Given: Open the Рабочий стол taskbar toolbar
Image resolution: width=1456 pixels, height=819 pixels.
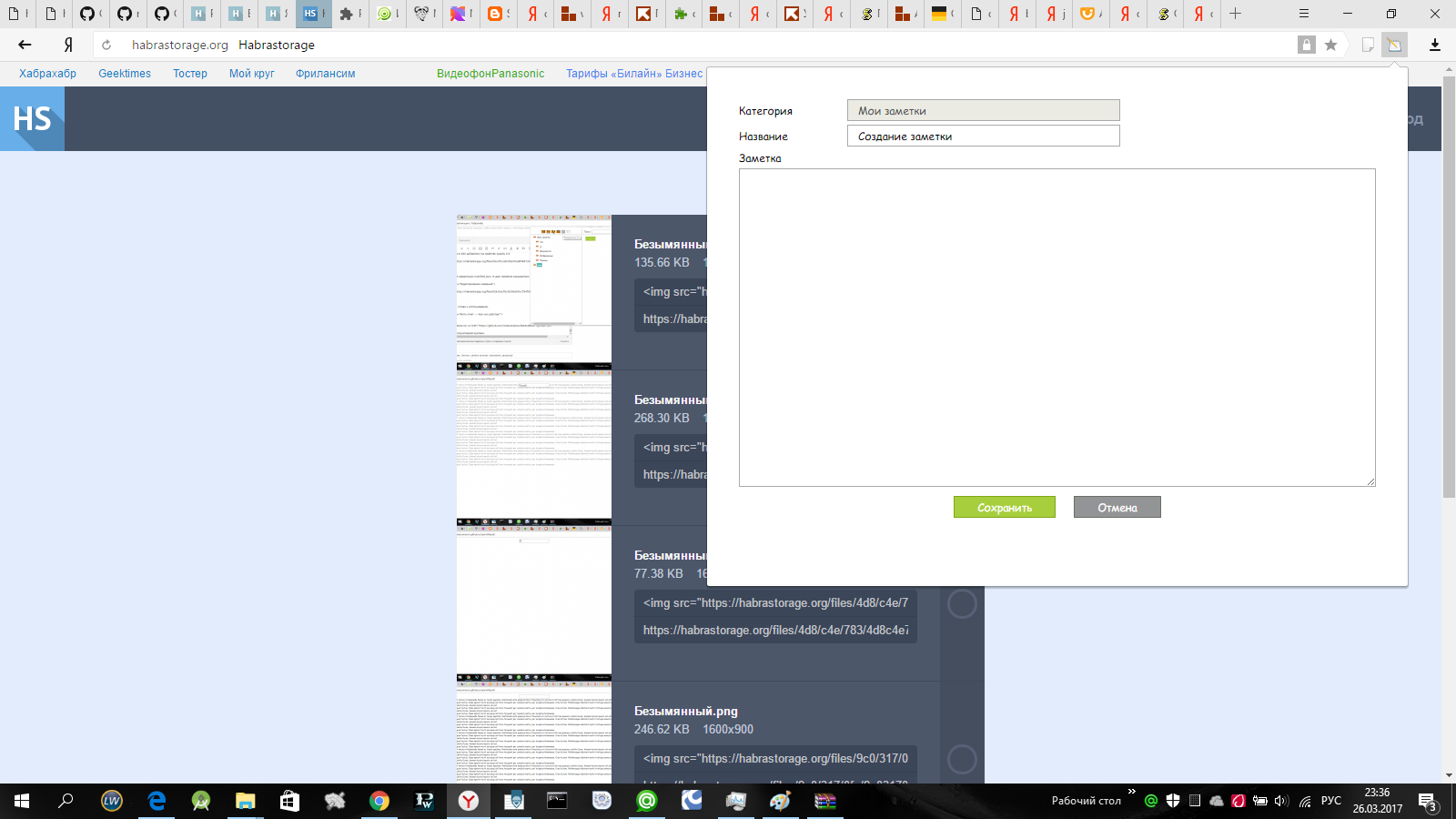Looking at the screenshot, I should (x=1087, y=802).
